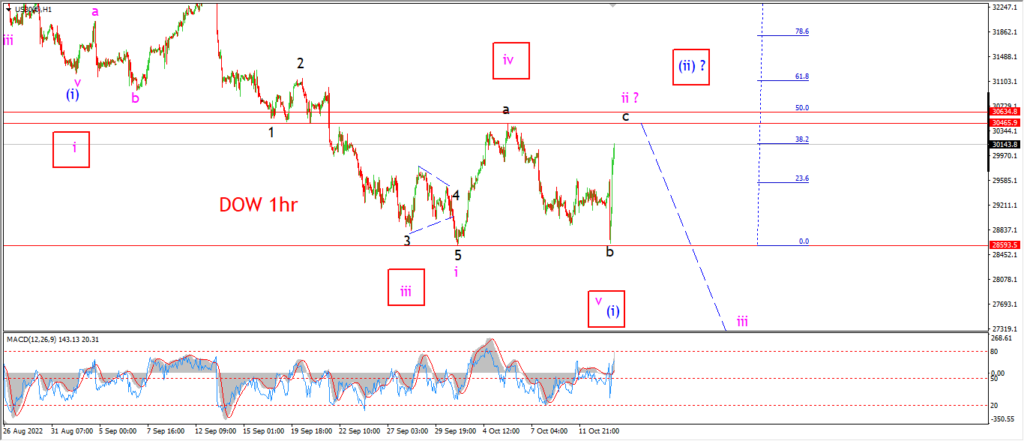Screen dimensions: 1024x441
Task: Click the US30 H1 chart title
Action: [x=32, y=10]
